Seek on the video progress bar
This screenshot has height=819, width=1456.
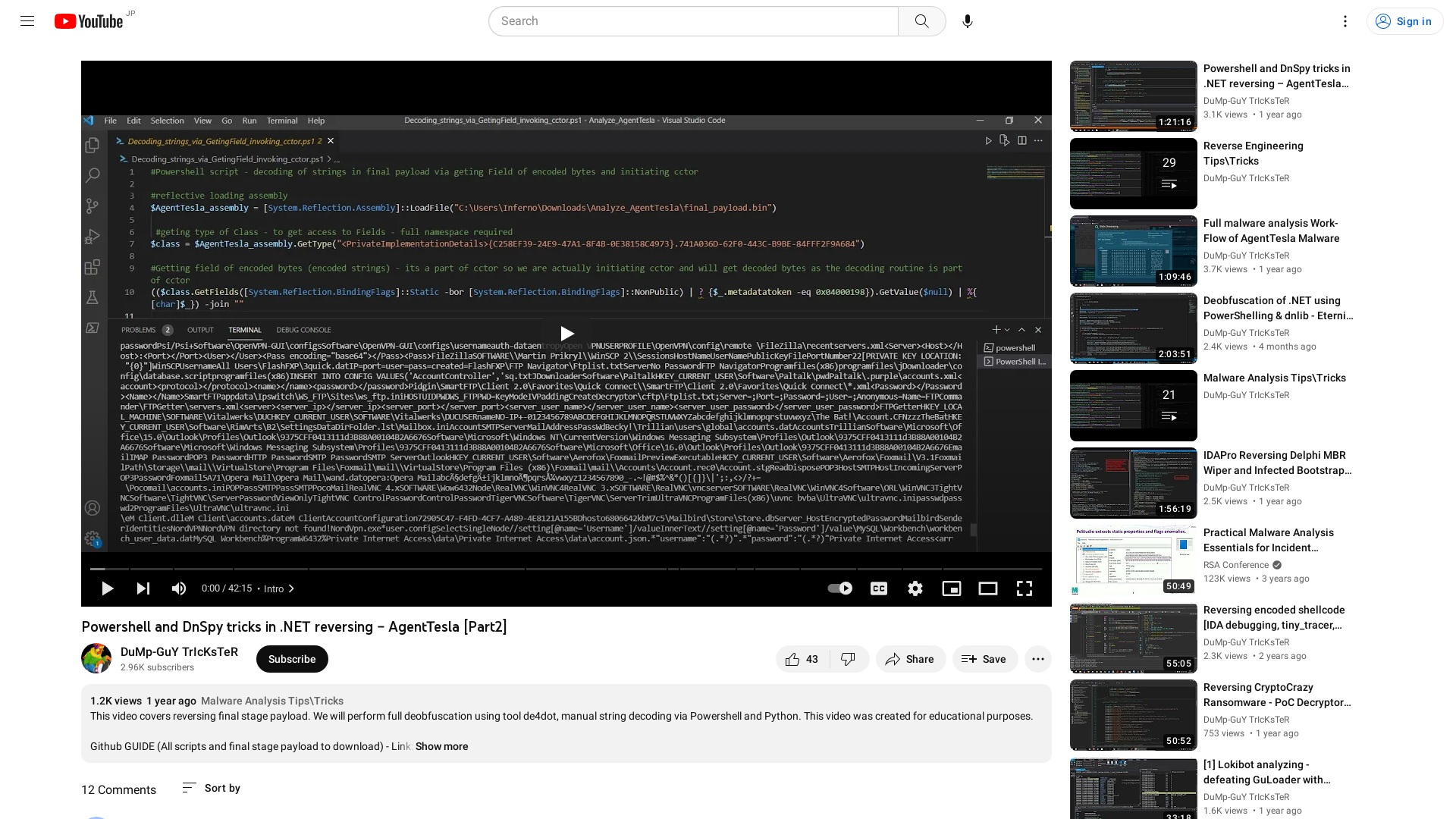coord(566,569)
